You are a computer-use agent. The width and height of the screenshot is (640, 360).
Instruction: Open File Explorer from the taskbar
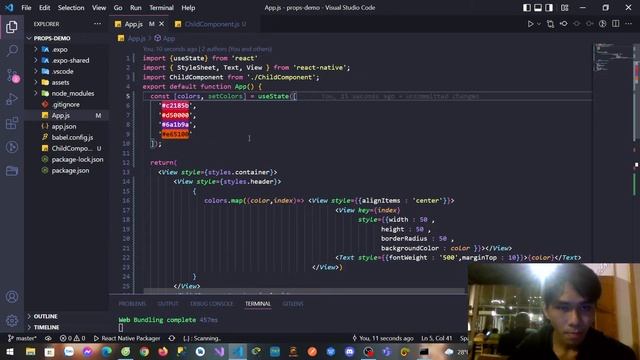tap(30, 351)
